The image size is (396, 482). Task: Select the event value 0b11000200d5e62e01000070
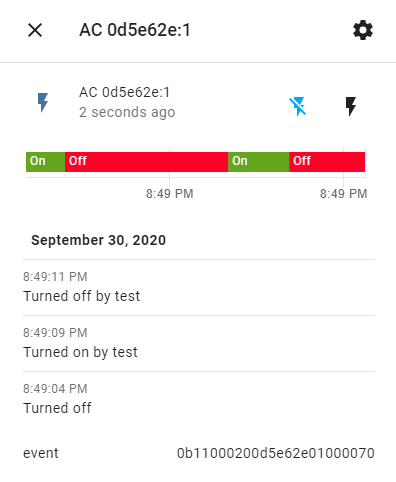click(276, 453)
